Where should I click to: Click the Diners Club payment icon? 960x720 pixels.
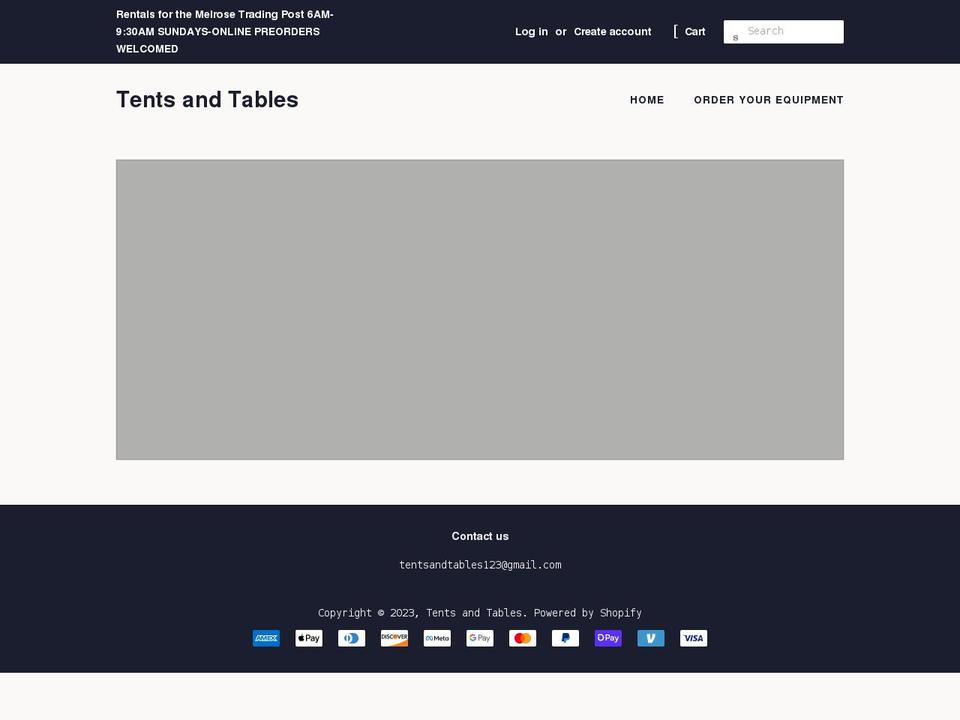point(351,638)
